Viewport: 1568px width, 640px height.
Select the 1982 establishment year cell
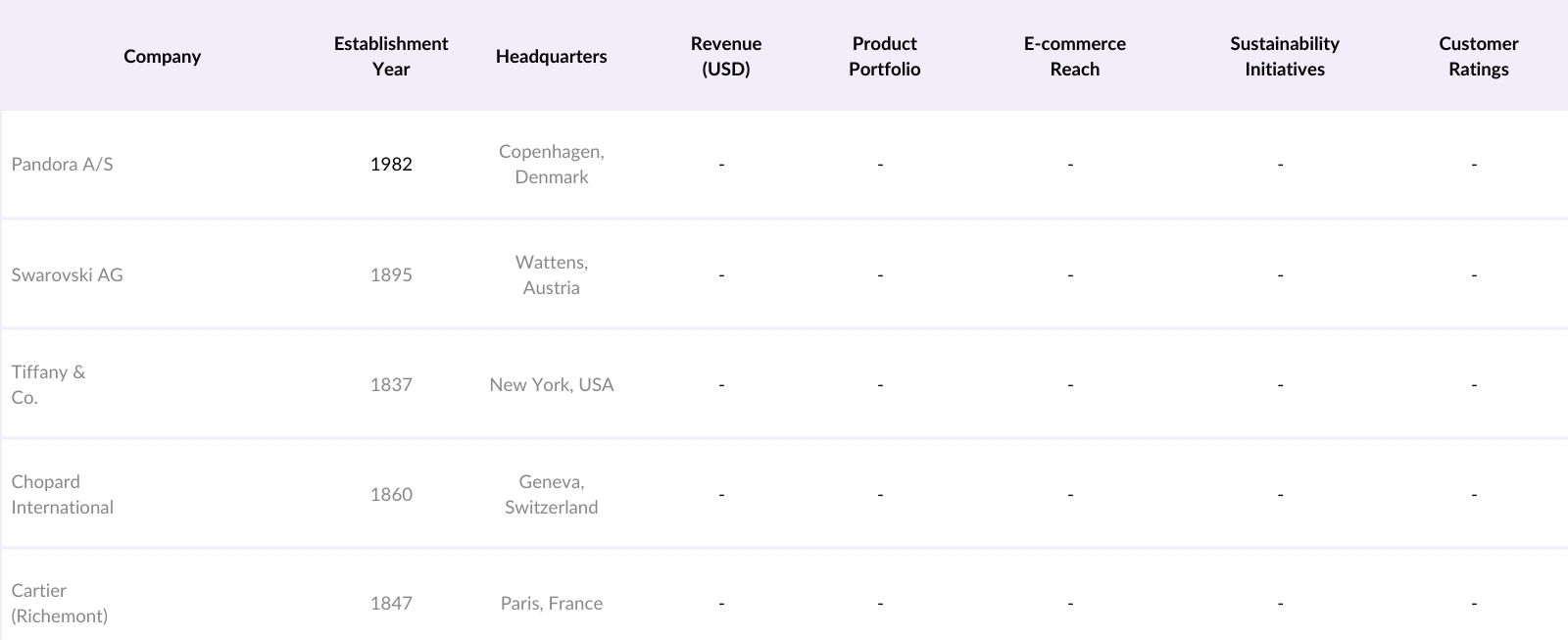coord(391,165)
